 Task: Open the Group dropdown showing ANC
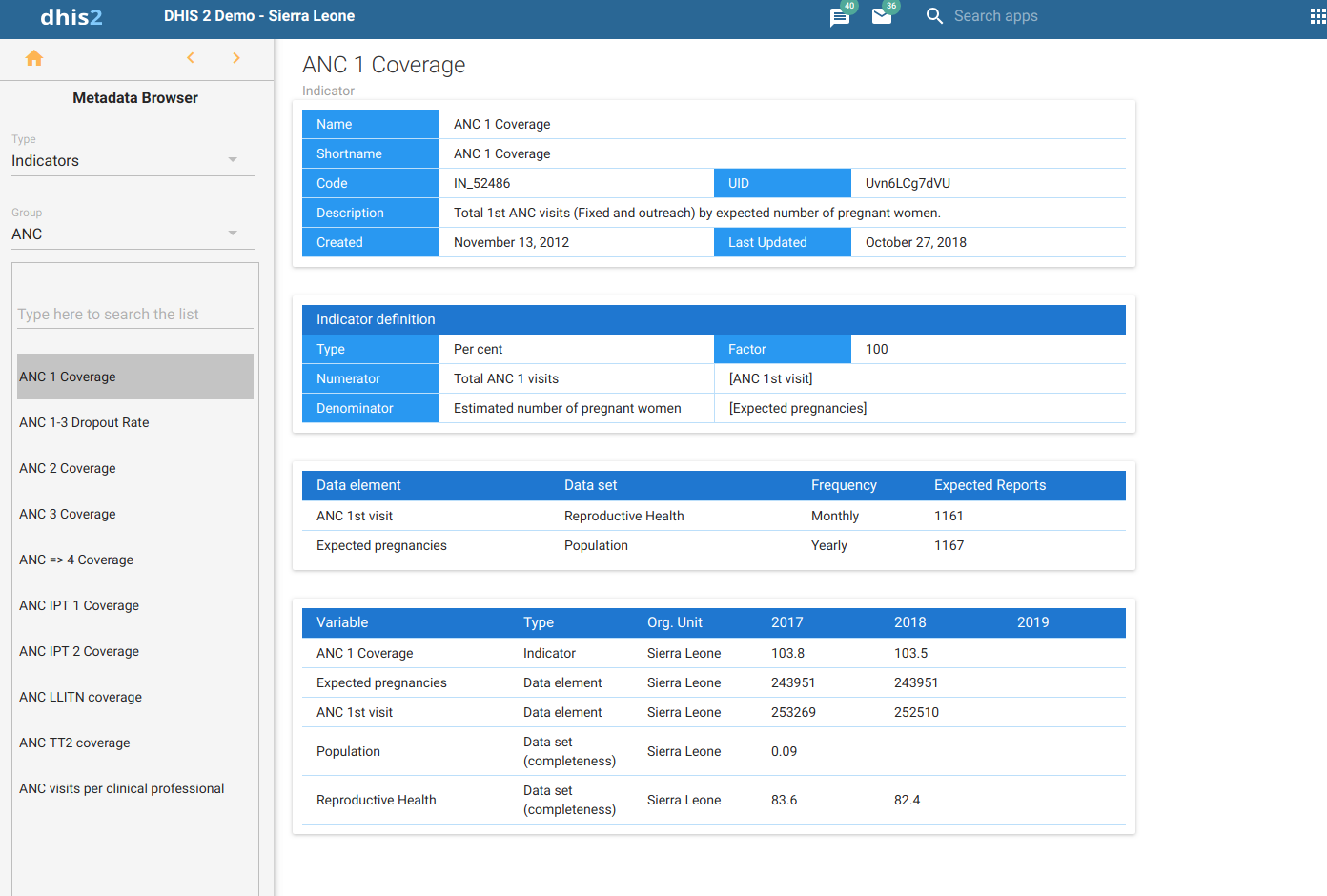[x=133, y=234]
